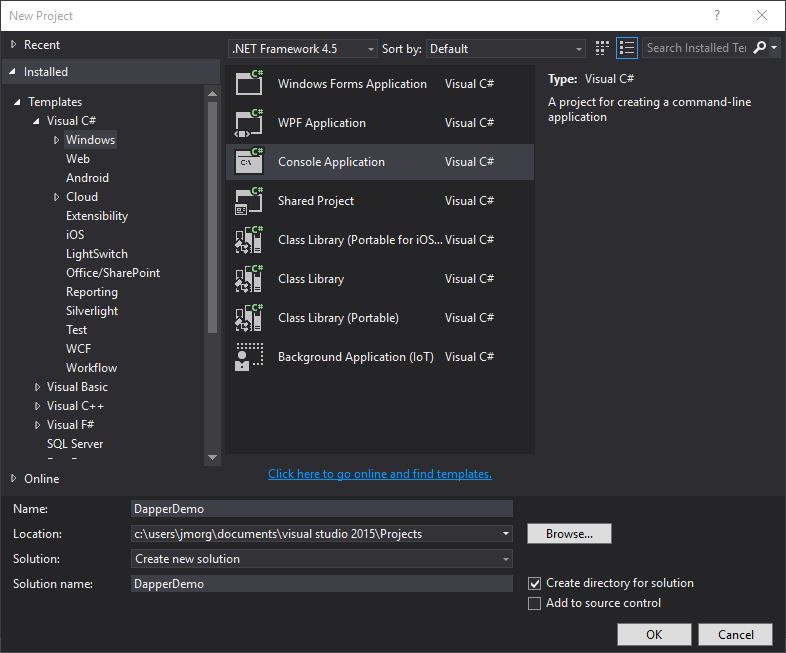786x653 pixels.
Task: Toggle Create directory for solution checkbox
Action: (x=534, y=583)
